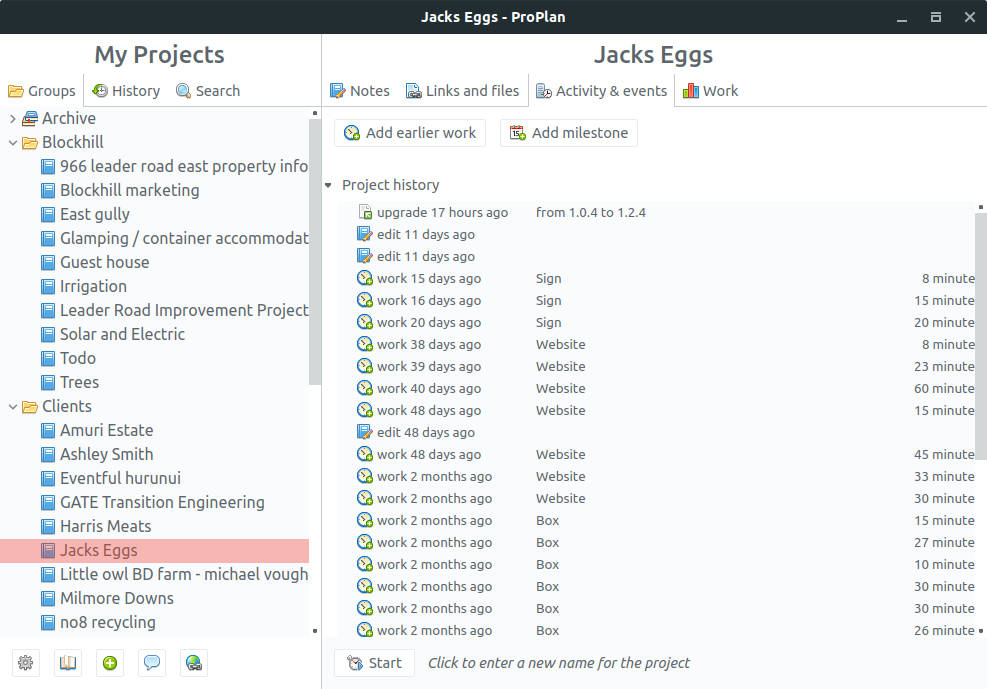Open the chat bubble icon
This screenshot has width=987, height=689.
152,662
